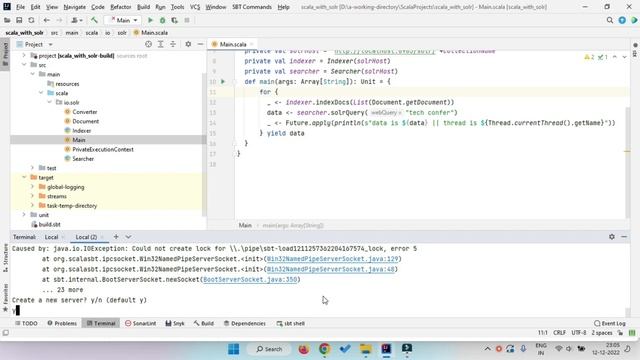Click the UTF-8 encoding indicator

pyautogui.click(x=578, y=333)
